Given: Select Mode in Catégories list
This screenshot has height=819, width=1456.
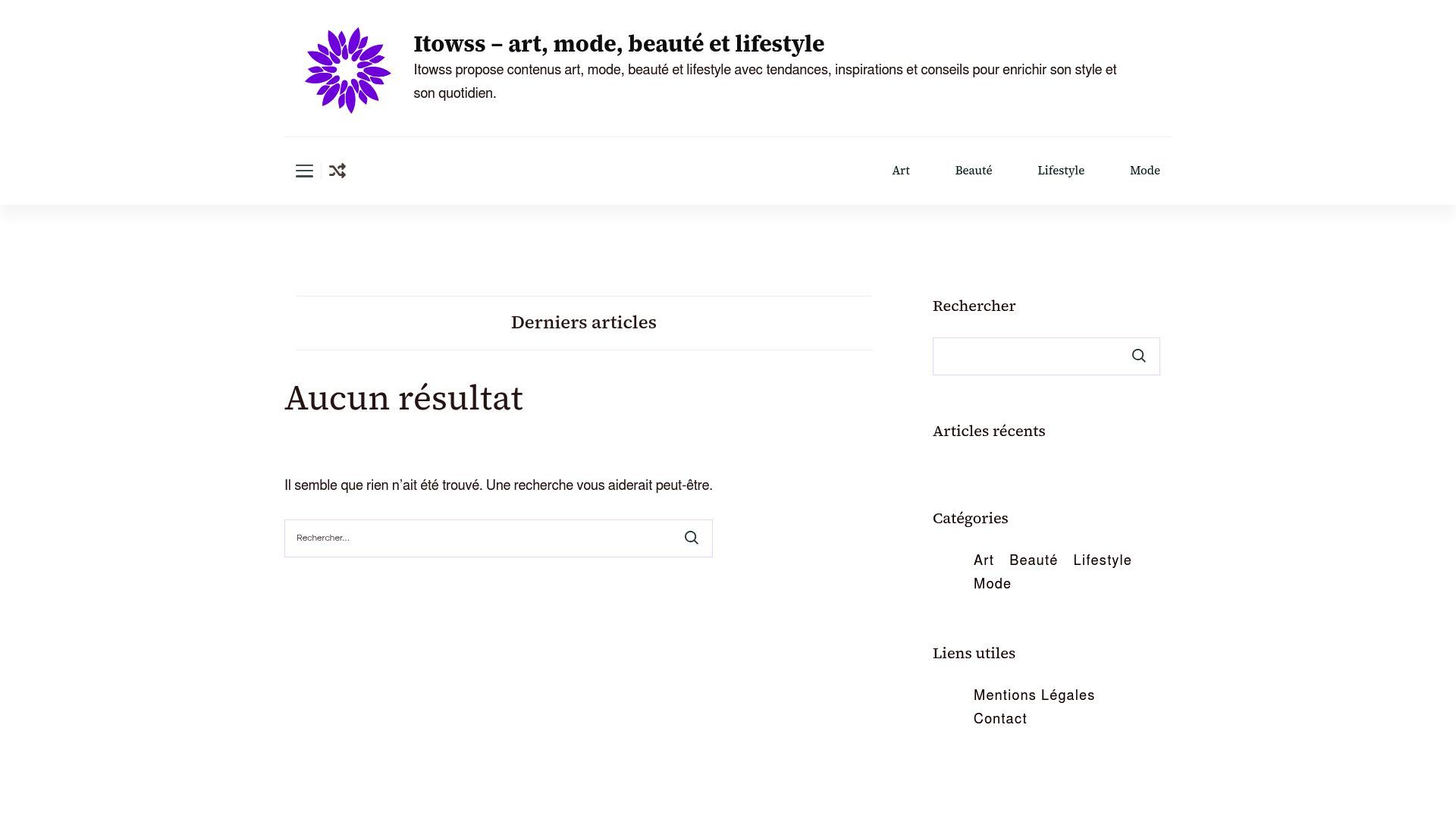Looking at the screenshot, I should coord(993,584).
